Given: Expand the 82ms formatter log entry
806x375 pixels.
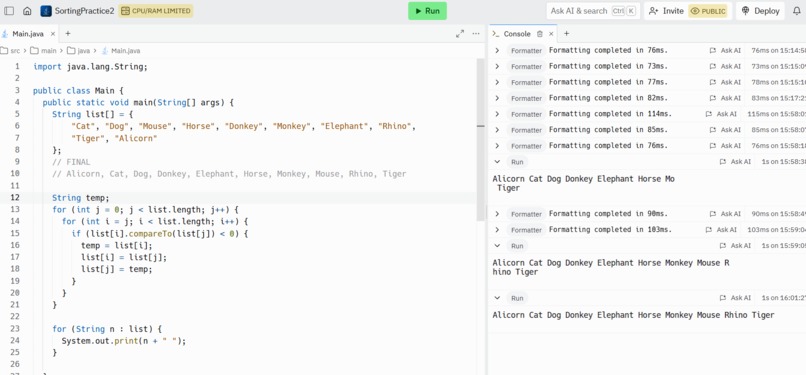Looking at the screenshot, I should (497, 98).
